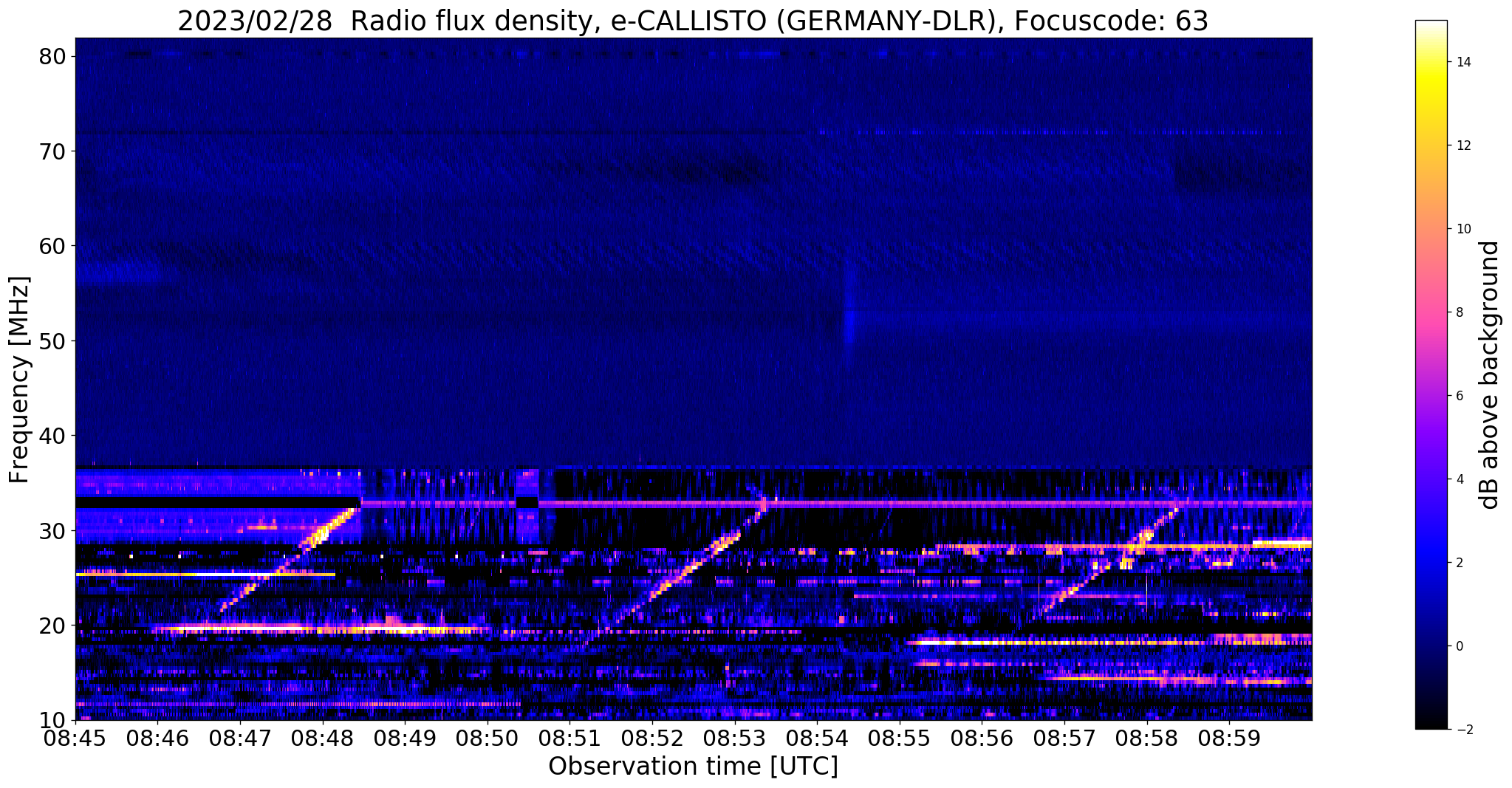The height and width of the screenshot is (788, 1512).
Task: Click the 40 MHz frequency tick label
Action: pos(54,436)
